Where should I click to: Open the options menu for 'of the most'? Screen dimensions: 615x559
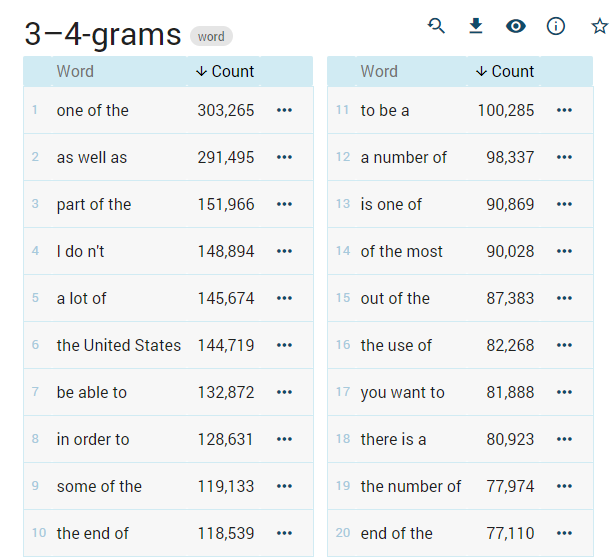coord(564,251)
